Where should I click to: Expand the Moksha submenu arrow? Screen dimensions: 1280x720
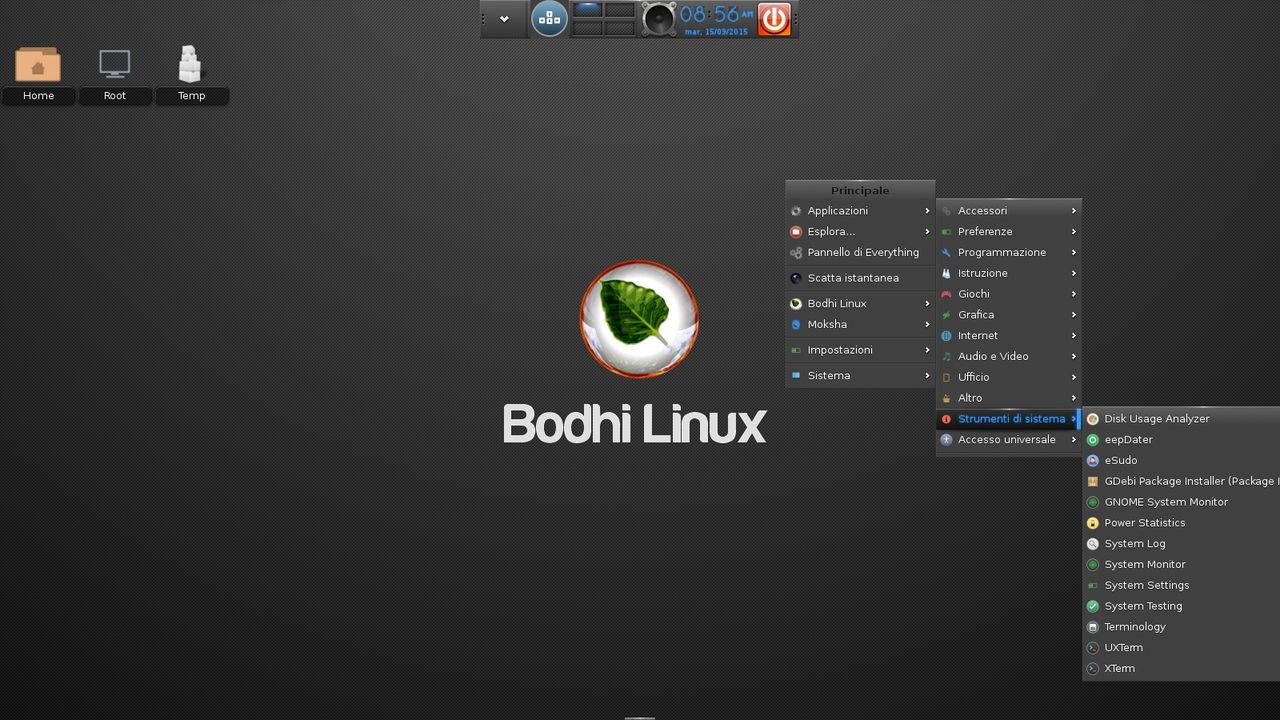coord(928,325)
